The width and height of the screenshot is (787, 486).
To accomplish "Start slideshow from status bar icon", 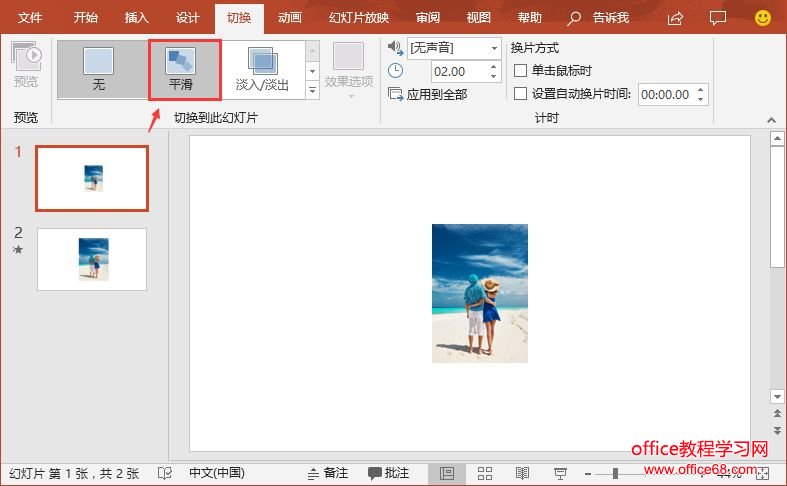I will [561, 473].
